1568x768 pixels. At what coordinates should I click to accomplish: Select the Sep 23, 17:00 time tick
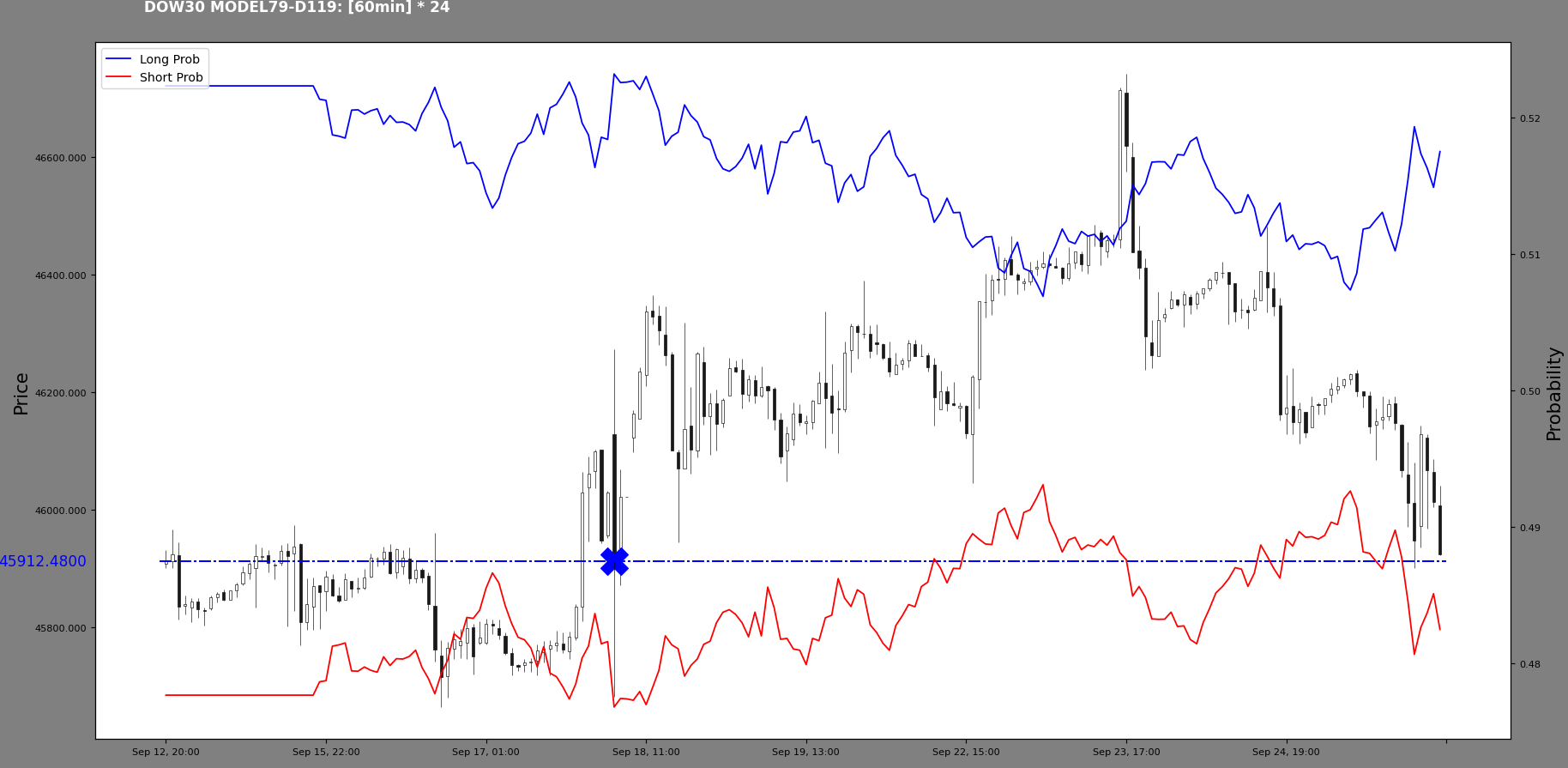[x=1126, y=753]
